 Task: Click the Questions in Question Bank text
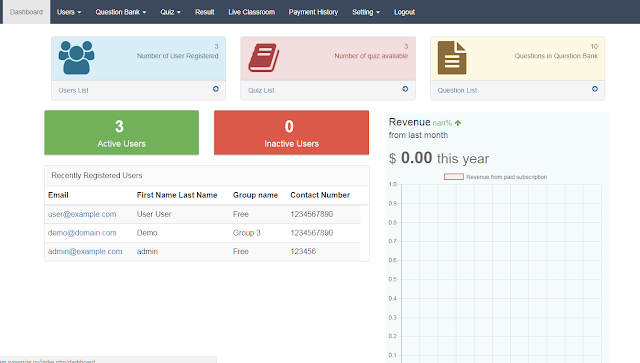[556, 56]
